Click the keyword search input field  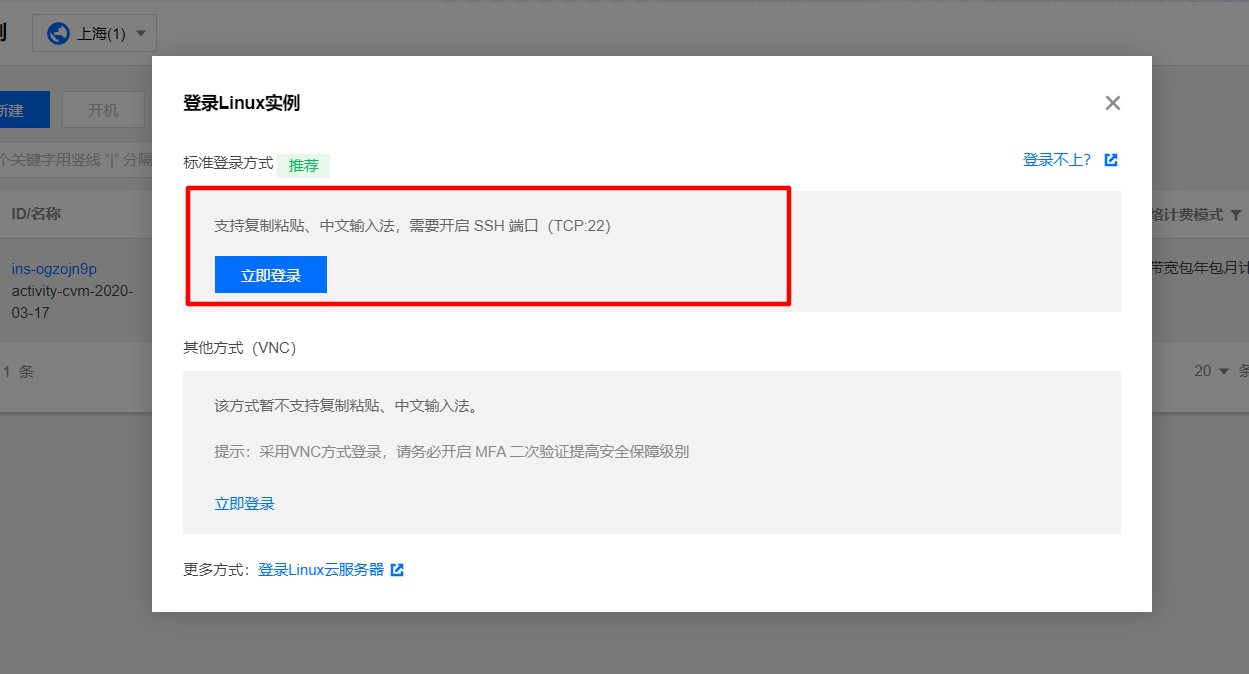tap(75, 159)
